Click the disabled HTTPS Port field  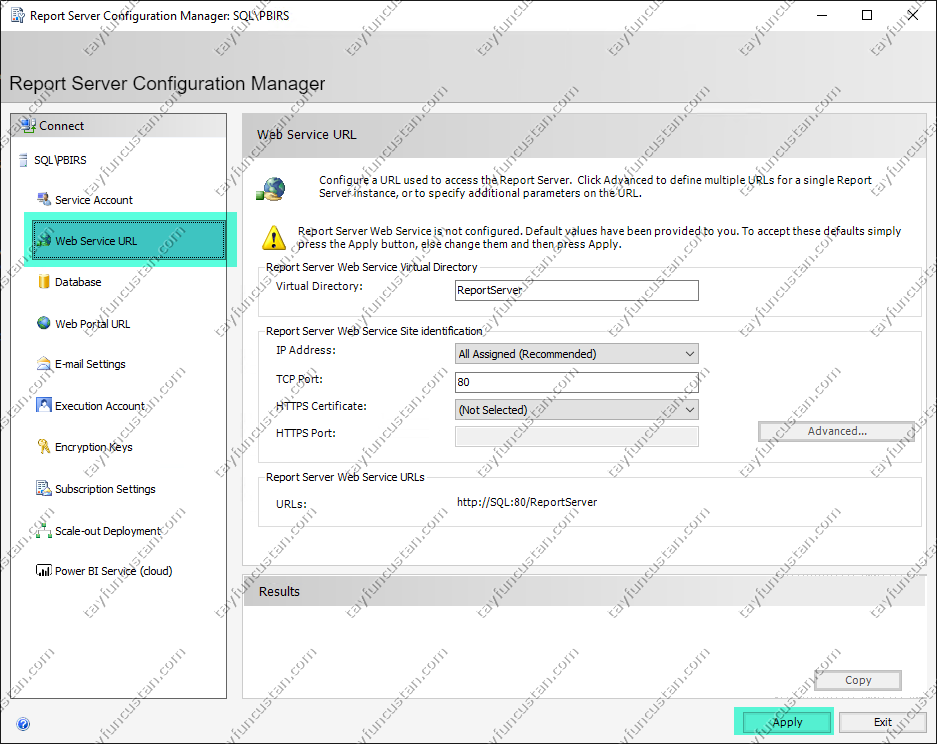[x=577, y=436]
